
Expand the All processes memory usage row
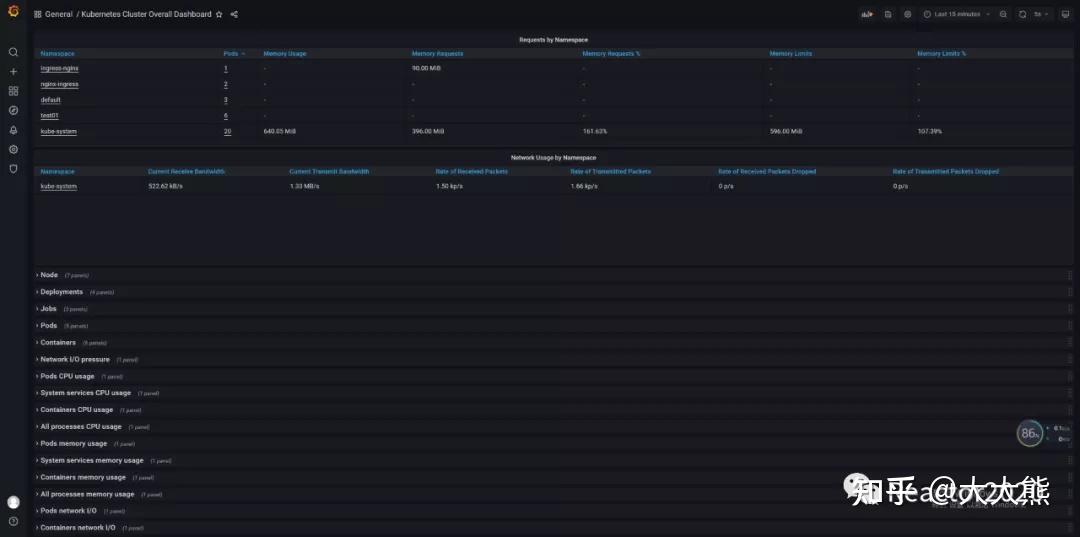[x=87, y=494]
